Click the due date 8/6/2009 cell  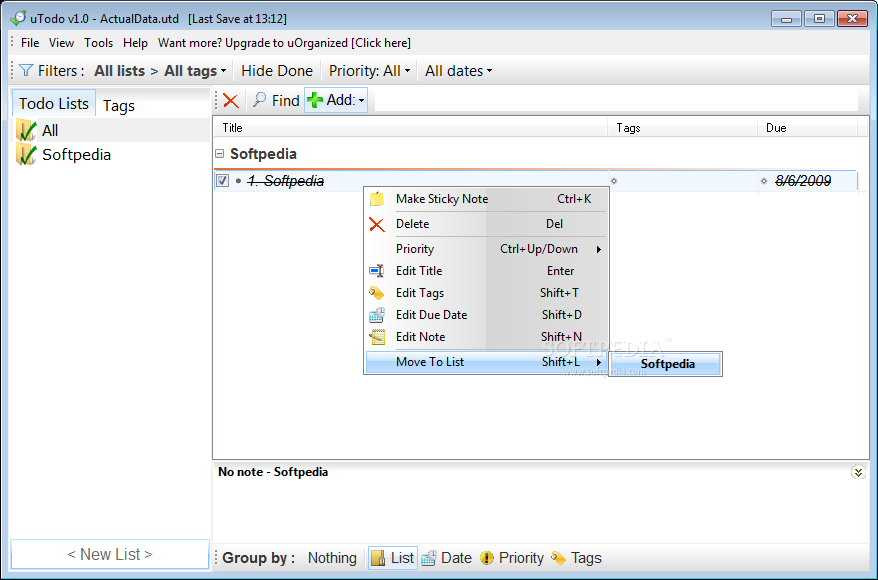click(x=802, y=181)
